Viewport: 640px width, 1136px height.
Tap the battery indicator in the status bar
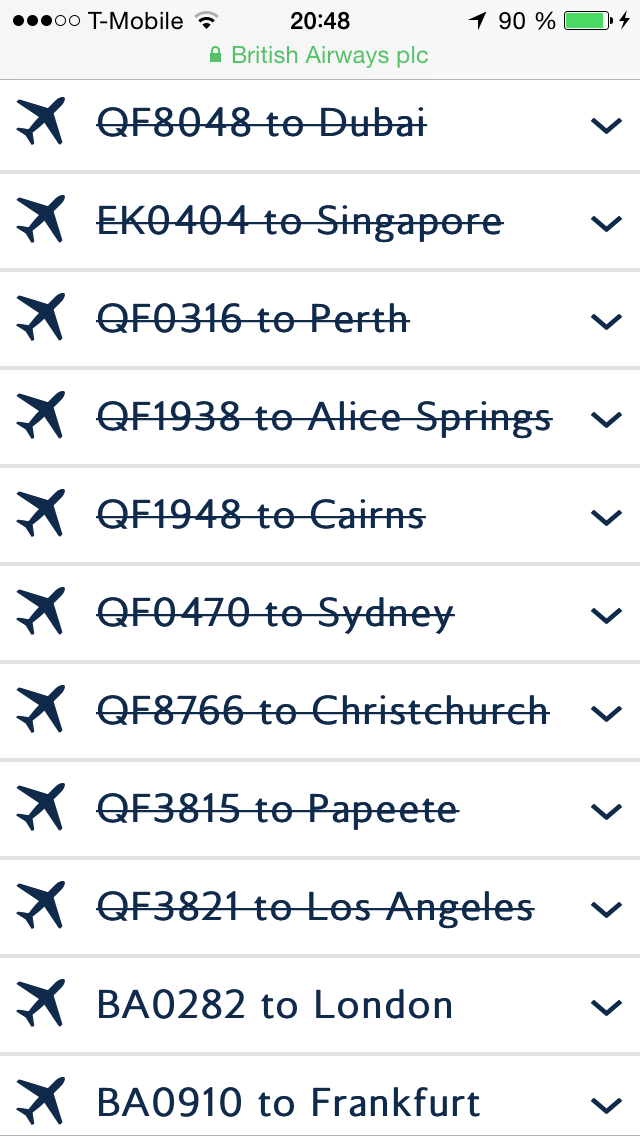(x=591, y=21)
